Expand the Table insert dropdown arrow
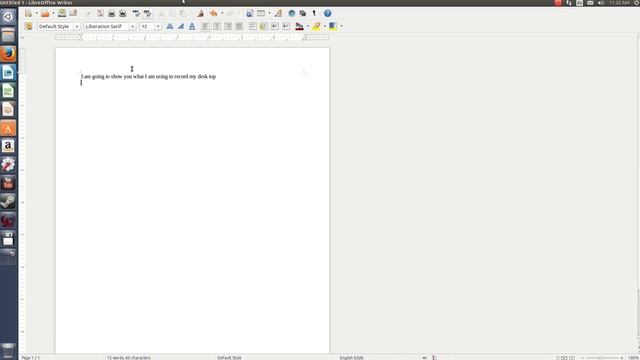The width and height of the screenshot is (640, 360). pyautogui.click(x=269, y=13)
